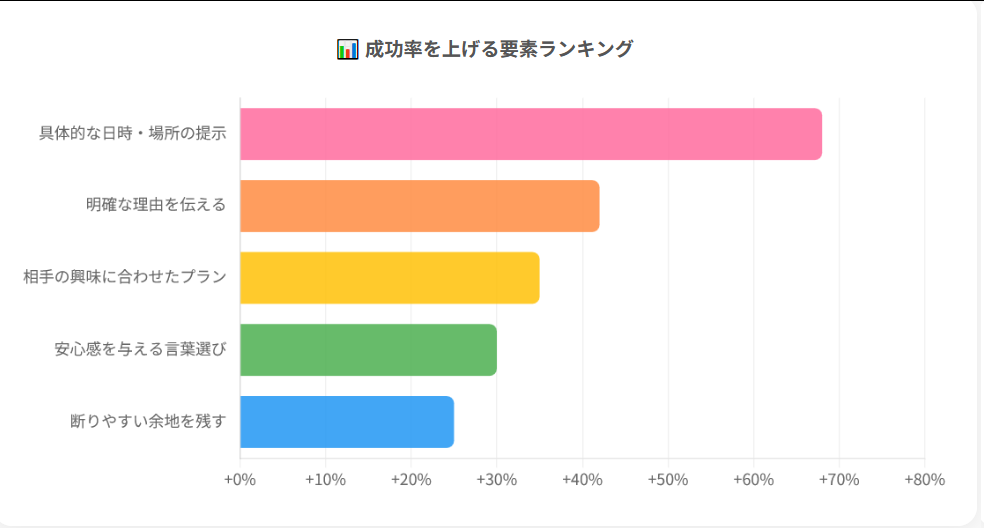Select the 断りやすい余地を残す axis label
The height and width of the screenshot is (528, 984).
coord(148,422)
